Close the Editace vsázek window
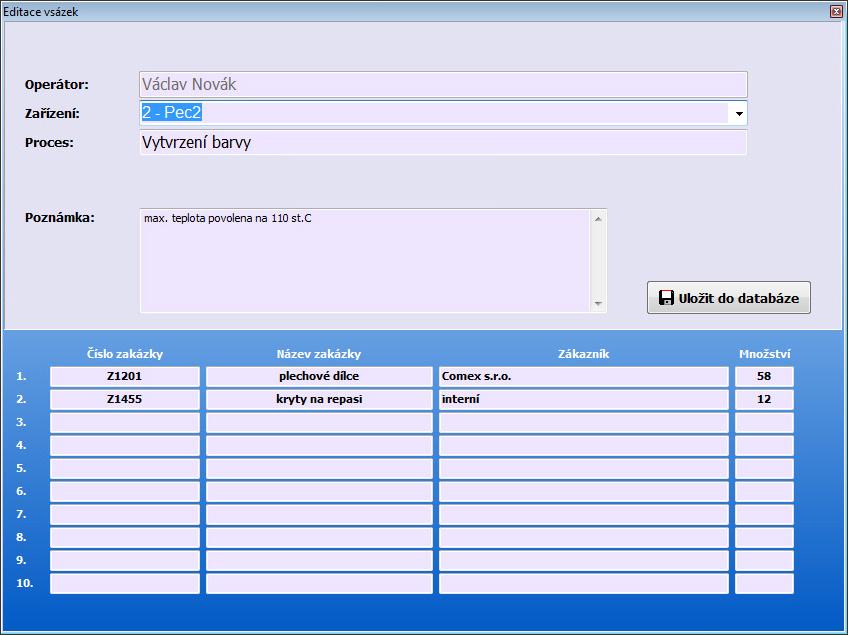Viewport: 848px width, 635px height. point(836,11)
